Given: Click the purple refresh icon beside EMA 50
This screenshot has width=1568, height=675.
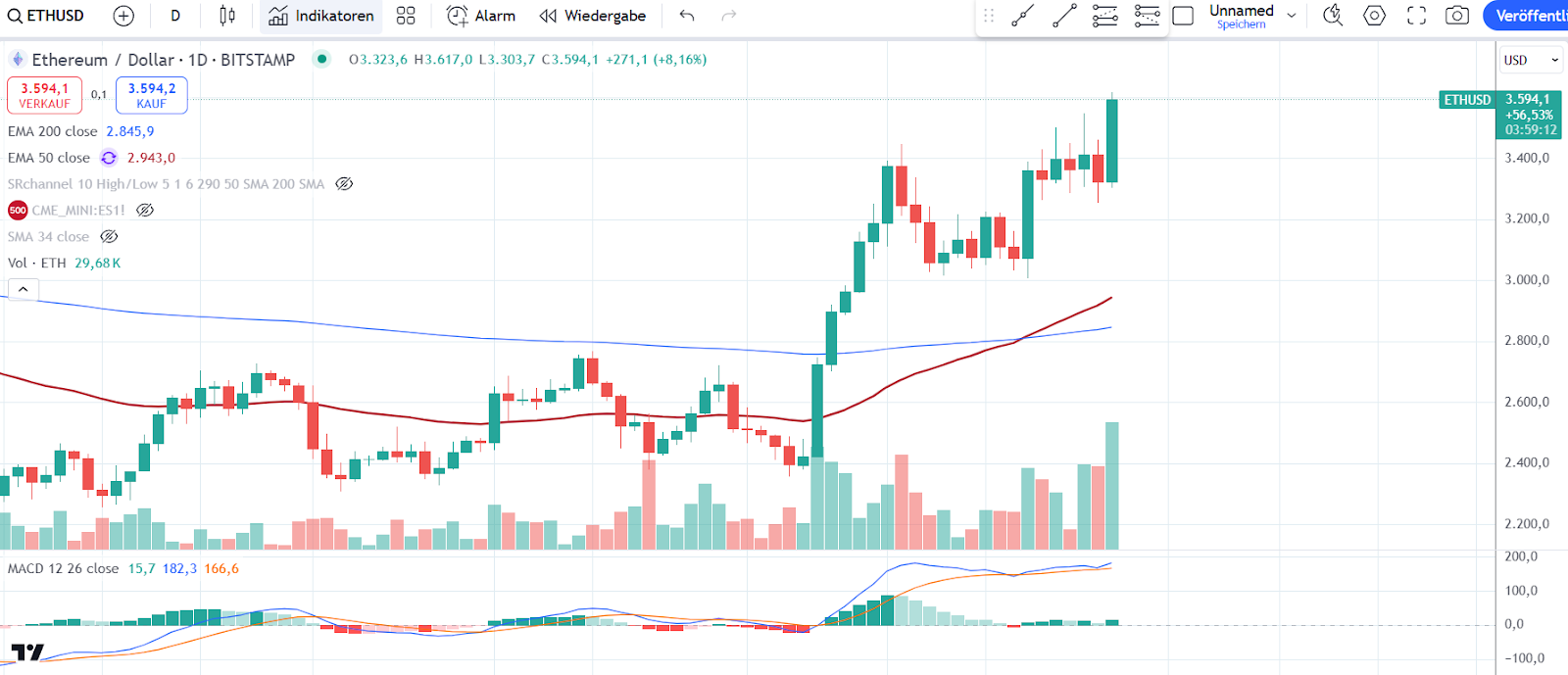Looking at the screenshot, I should click(x=109, y=158).
